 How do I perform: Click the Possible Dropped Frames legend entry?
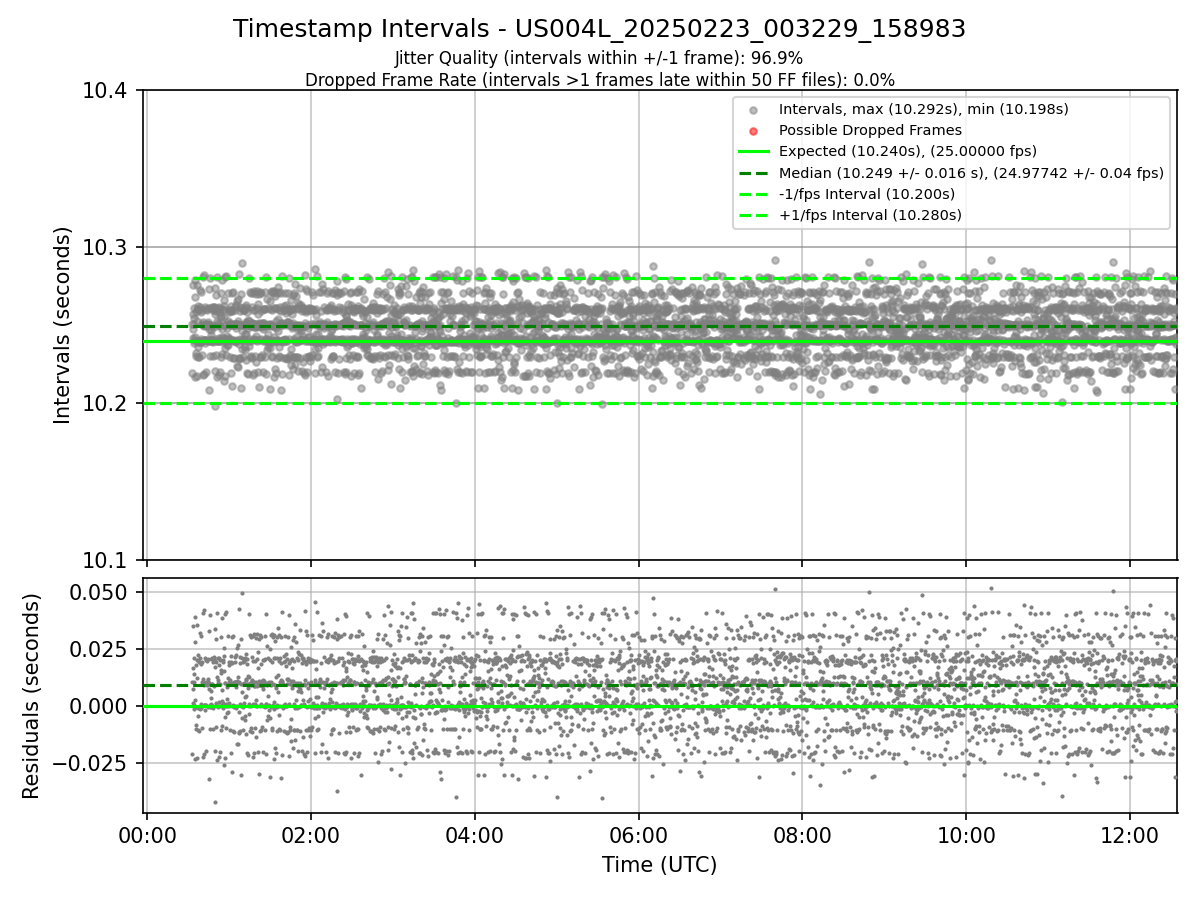click(870, 130)
